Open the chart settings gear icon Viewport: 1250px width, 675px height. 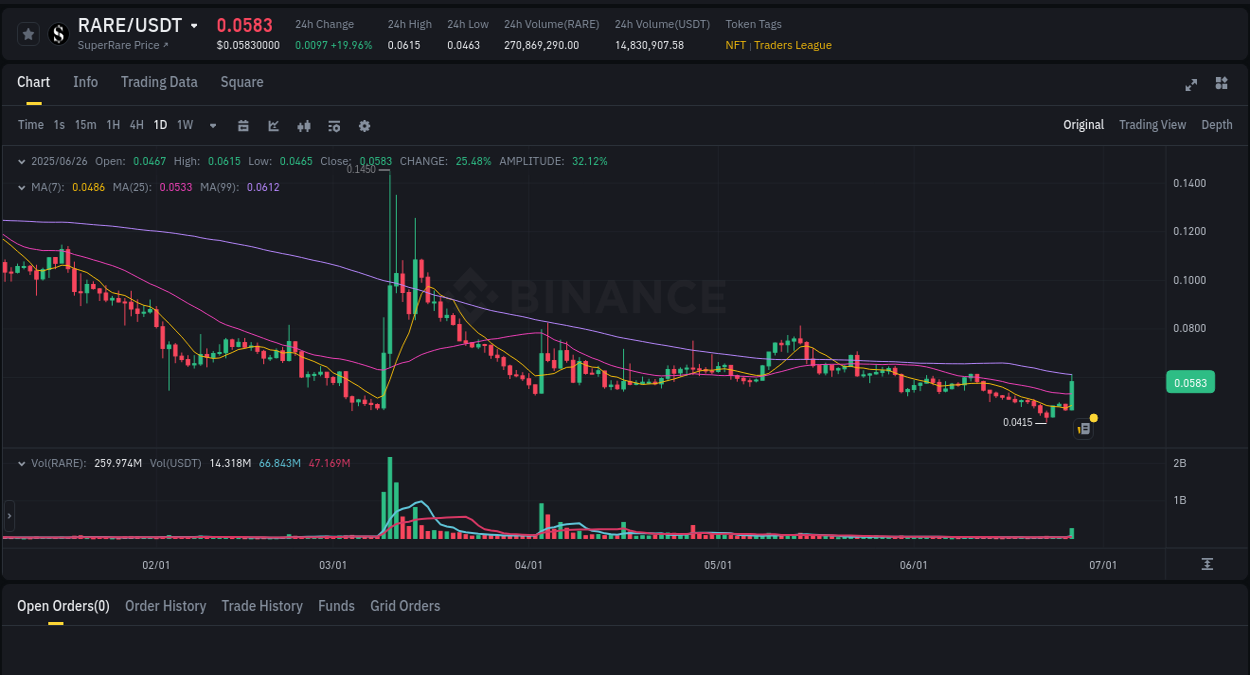point(364,125)
